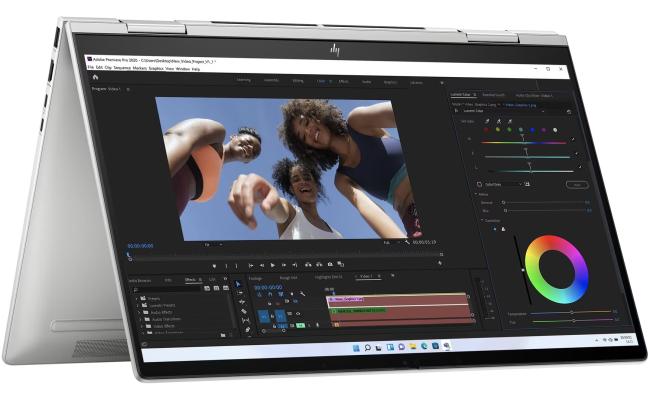Image resolution: width=650 pixels, height=400 pixels.
Task: Switch to the Effects workspace tab
Action: point(343,81)
